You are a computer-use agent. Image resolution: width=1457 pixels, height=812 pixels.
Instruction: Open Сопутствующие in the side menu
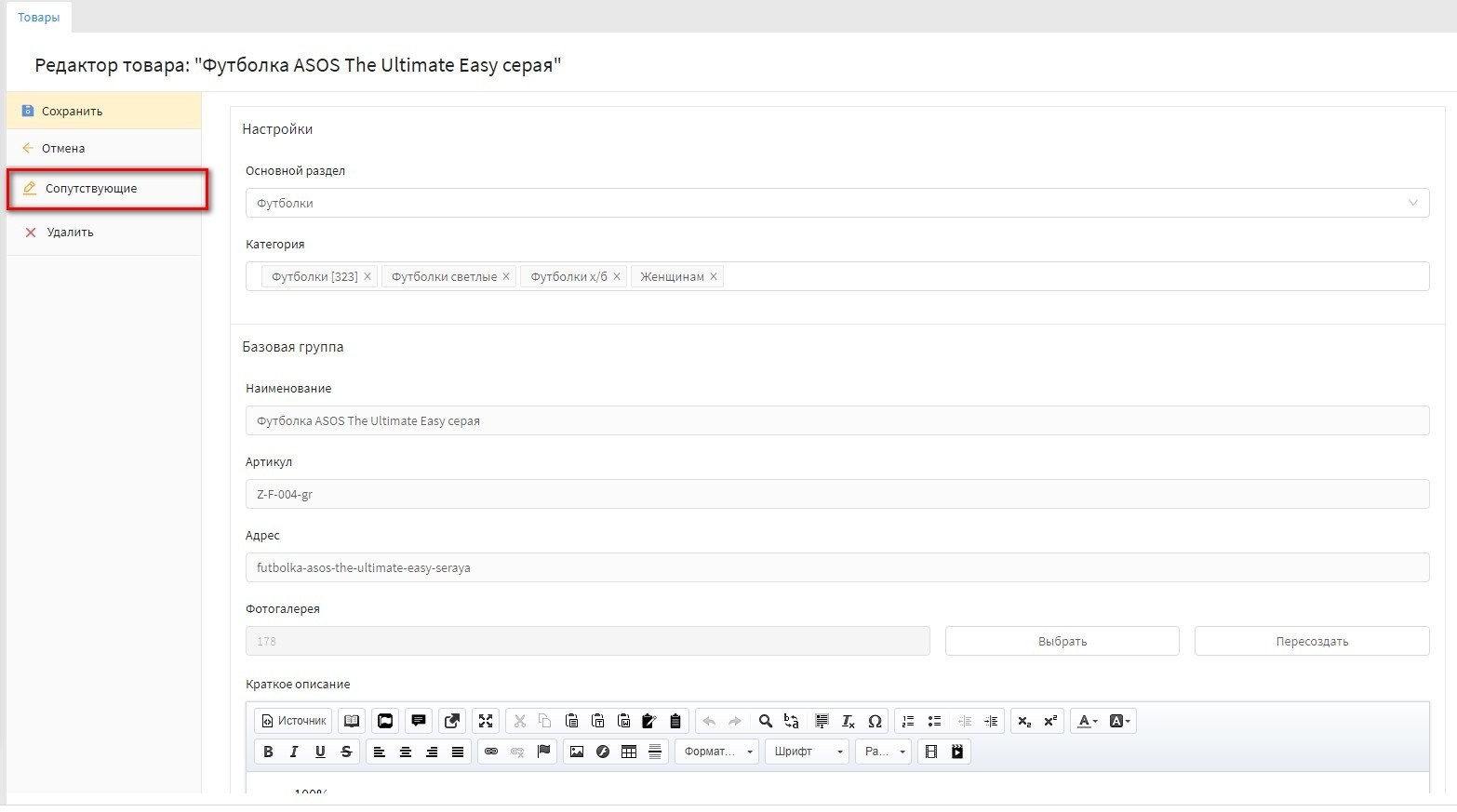[91, 189]
